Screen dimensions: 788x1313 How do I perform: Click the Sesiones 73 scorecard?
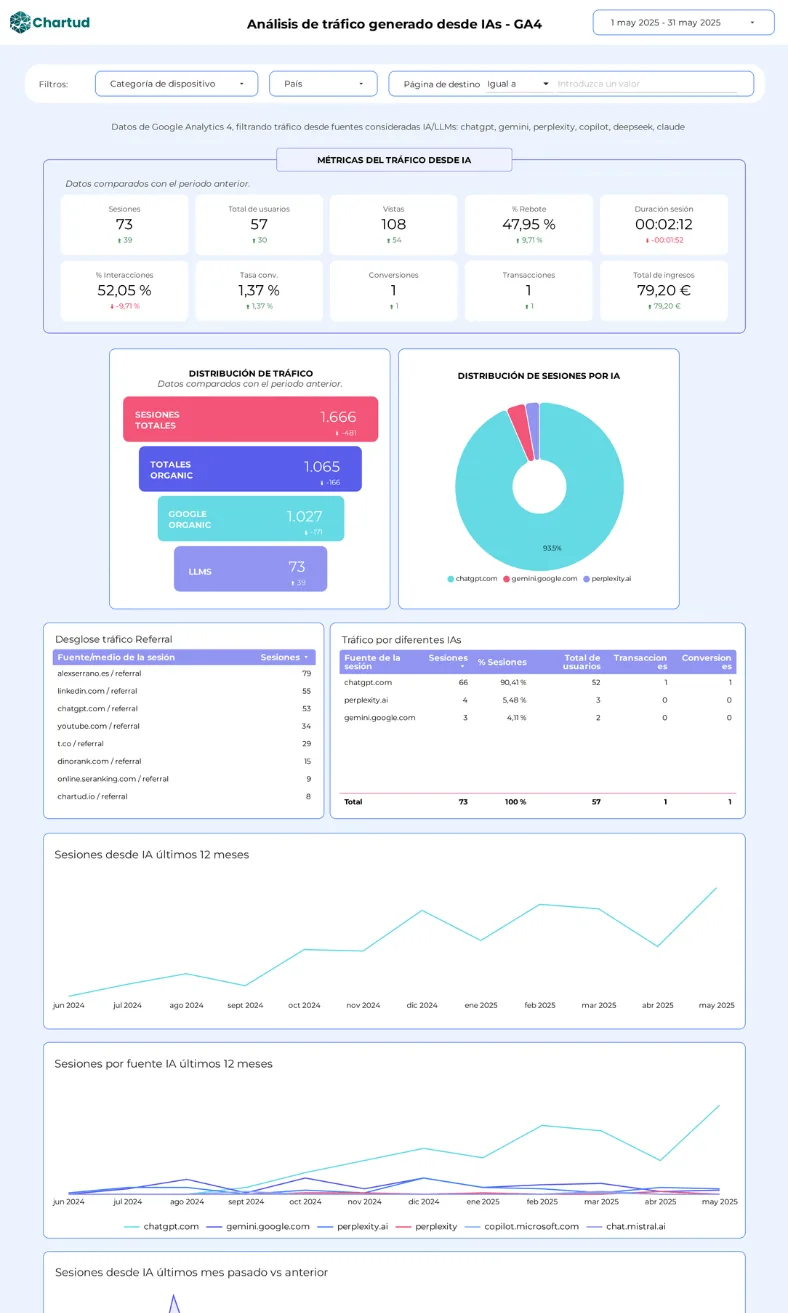pos(124,225)
